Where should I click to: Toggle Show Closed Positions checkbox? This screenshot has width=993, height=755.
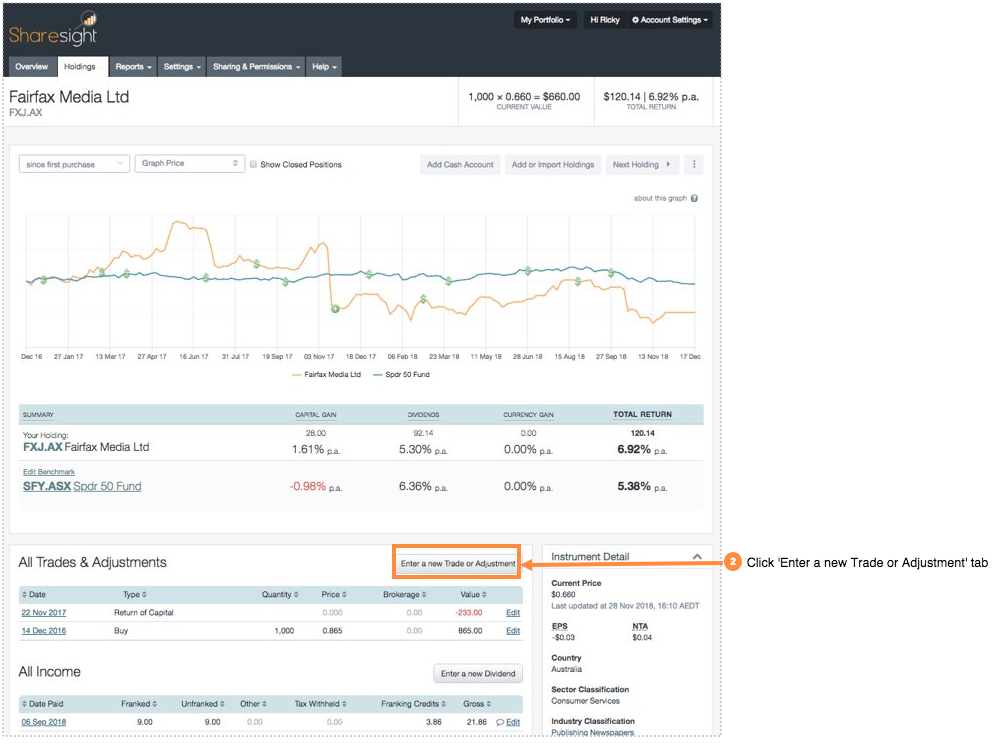click(253, 164)
